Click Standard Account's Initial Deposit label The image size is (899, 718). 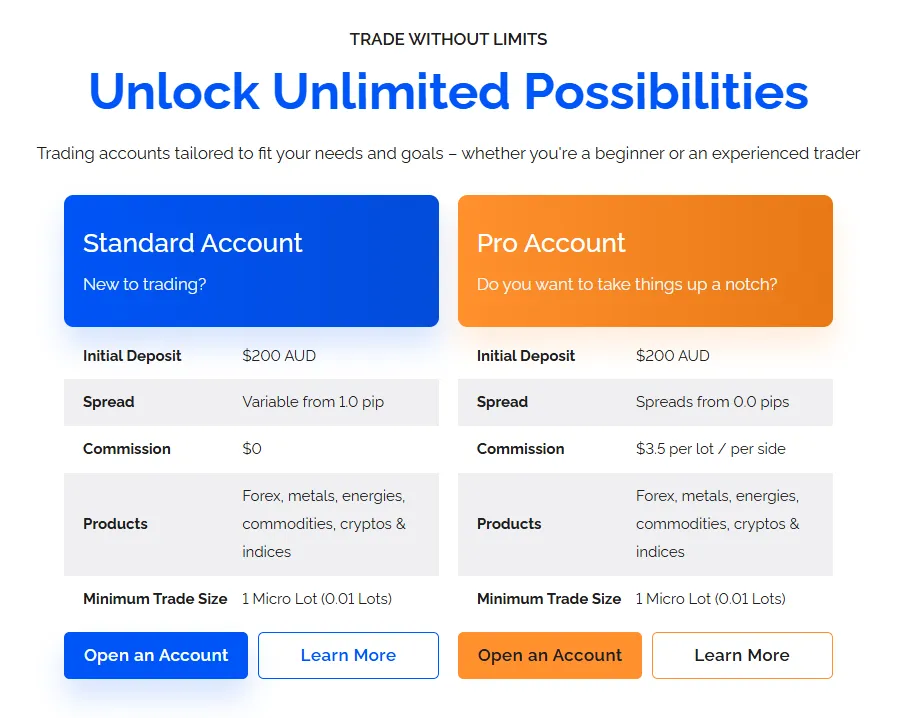pos(132,356)
